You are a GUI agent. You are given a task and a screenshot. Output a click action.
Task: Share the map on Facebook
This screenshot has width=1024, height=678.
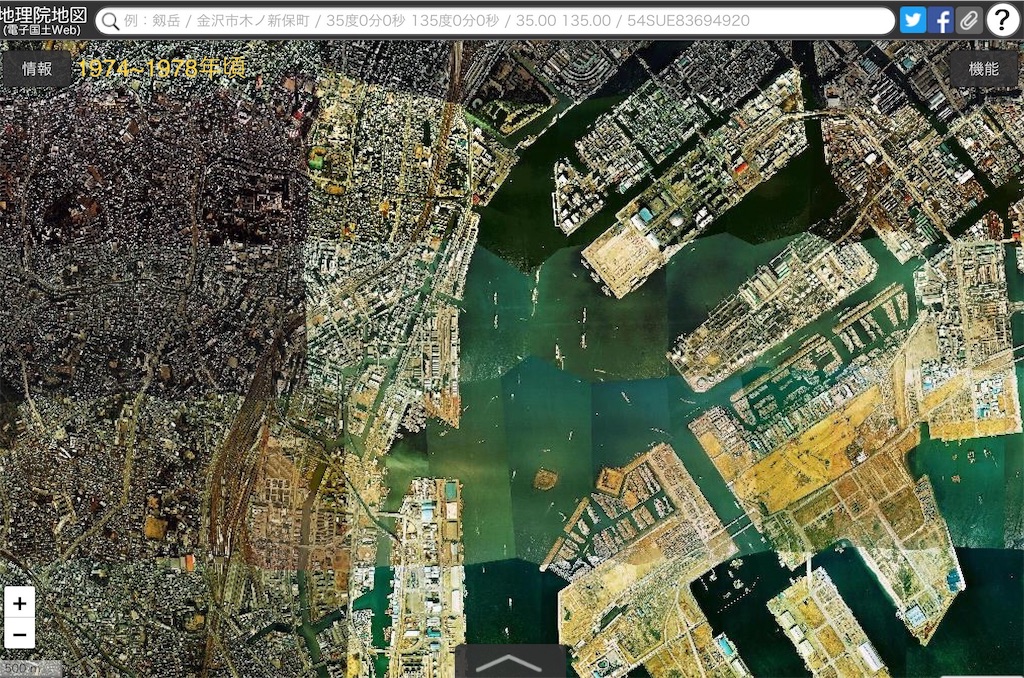[940, 20]
